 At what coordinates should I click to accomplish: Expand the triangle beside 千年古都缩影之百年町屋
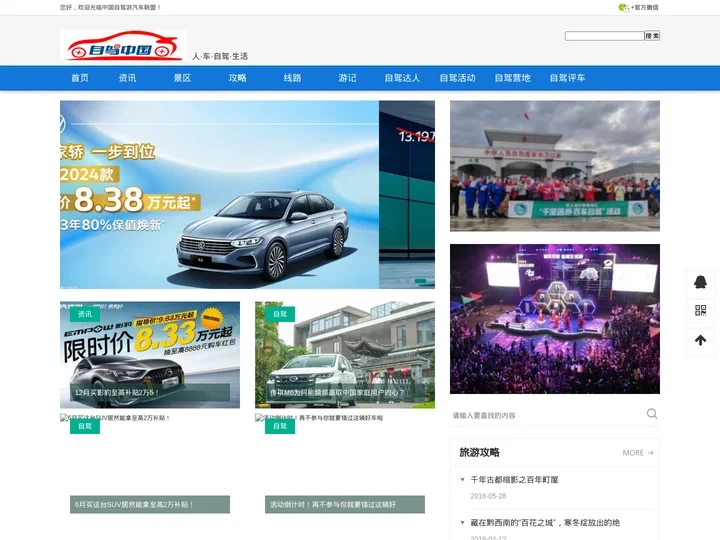(x=462, y=479)
